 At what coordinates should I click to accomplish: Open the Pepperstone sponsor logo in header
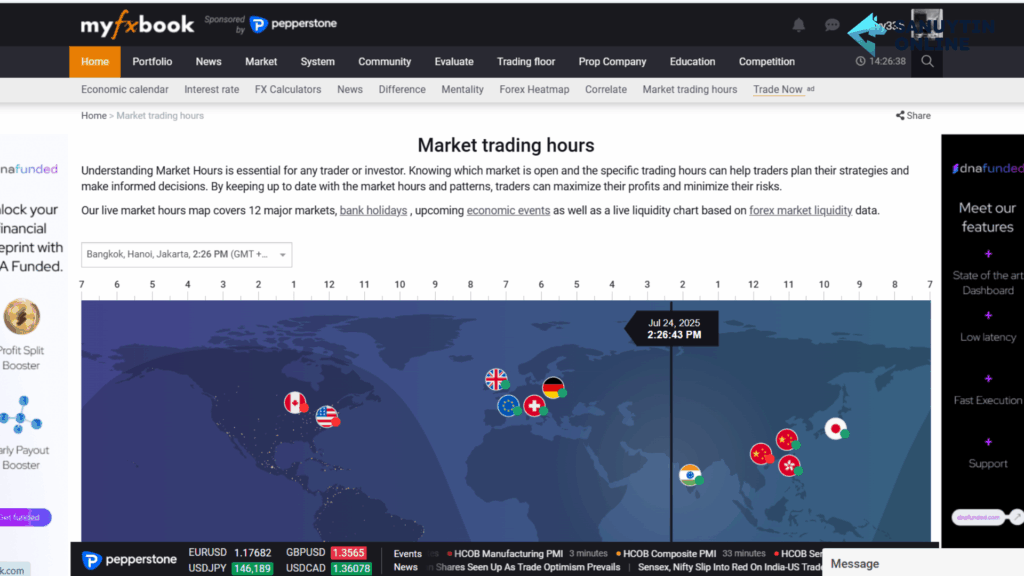pos(293,24)
